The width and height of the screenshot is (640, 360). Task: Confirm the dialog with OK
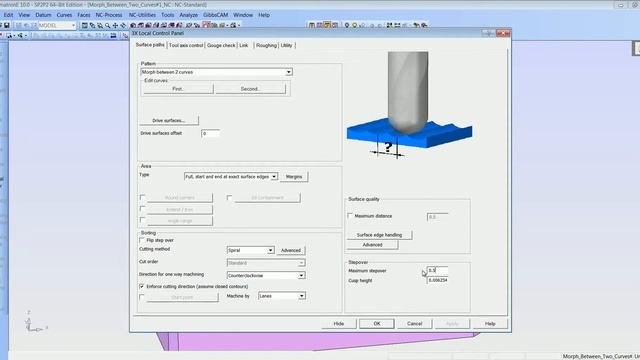(x=377, y=323)
